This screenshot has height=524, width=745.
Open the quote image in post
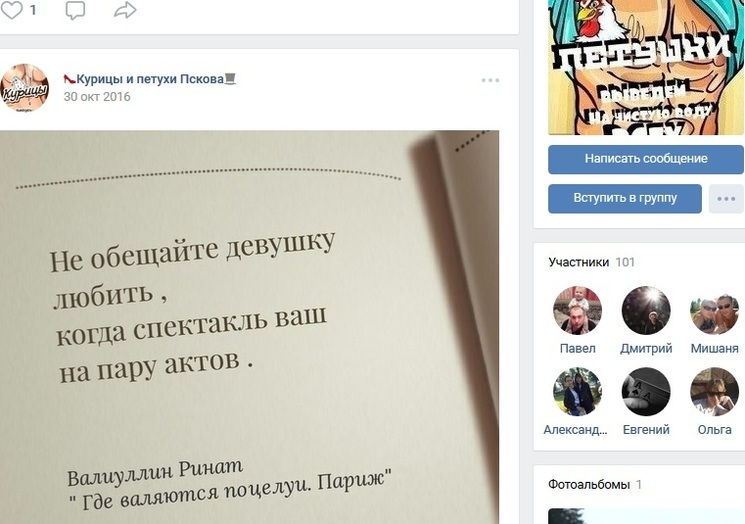(249, 327)
